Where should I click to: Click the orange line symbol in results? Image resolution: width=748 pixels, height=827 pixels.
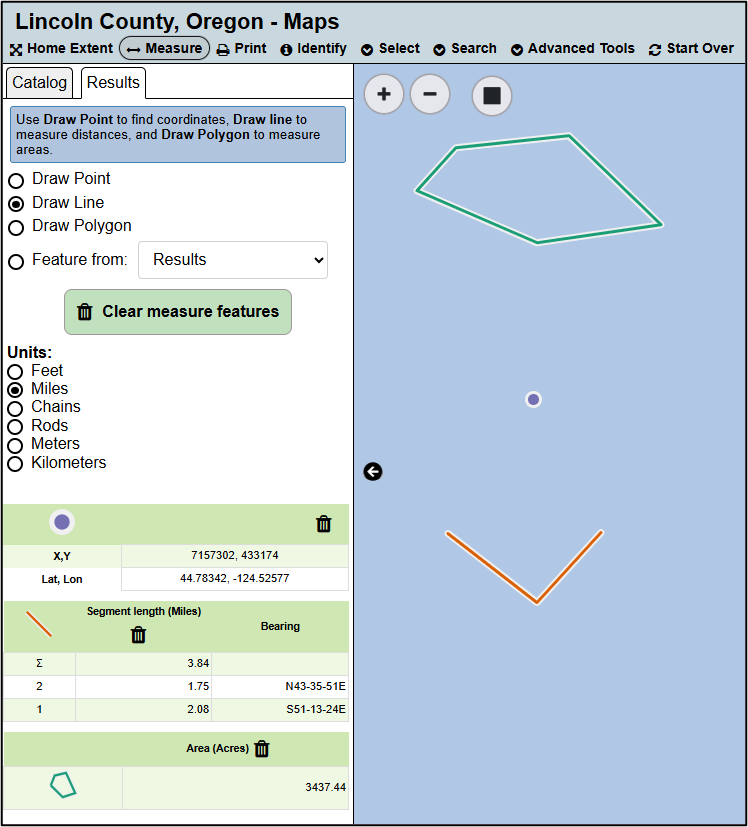click(39, 624)
